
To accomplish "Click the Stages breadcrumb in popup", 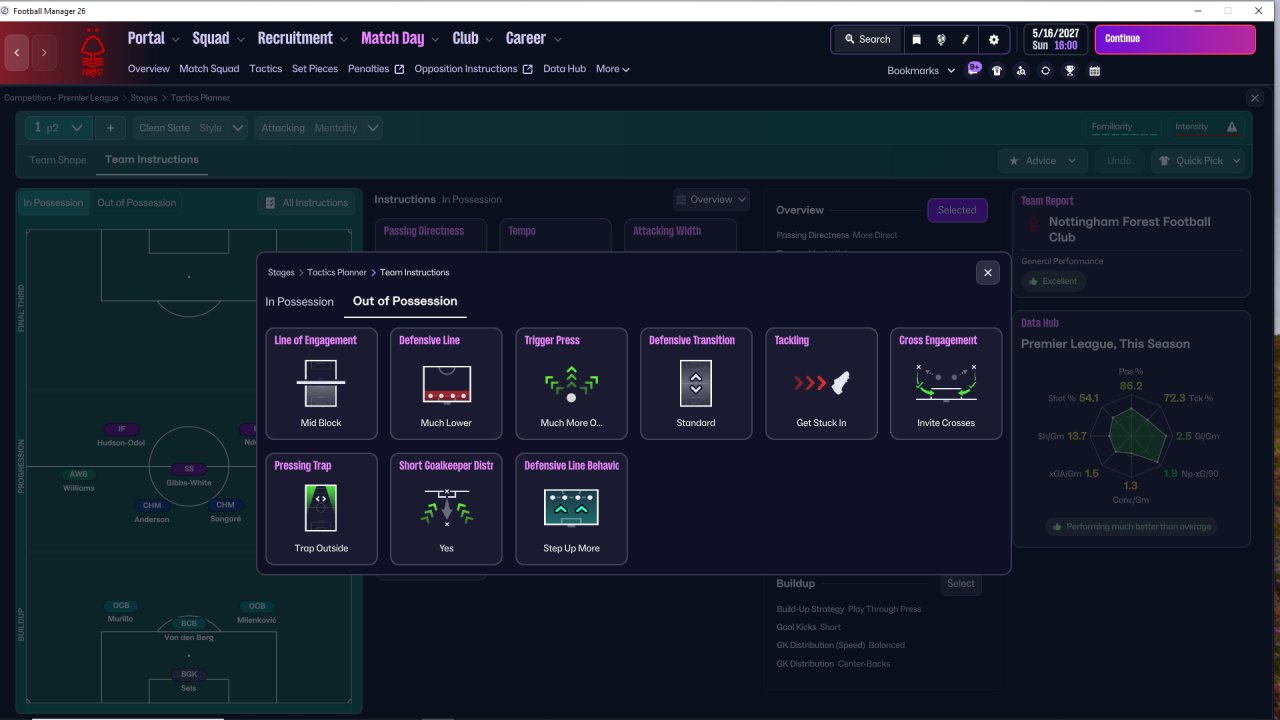I will 281,272.
